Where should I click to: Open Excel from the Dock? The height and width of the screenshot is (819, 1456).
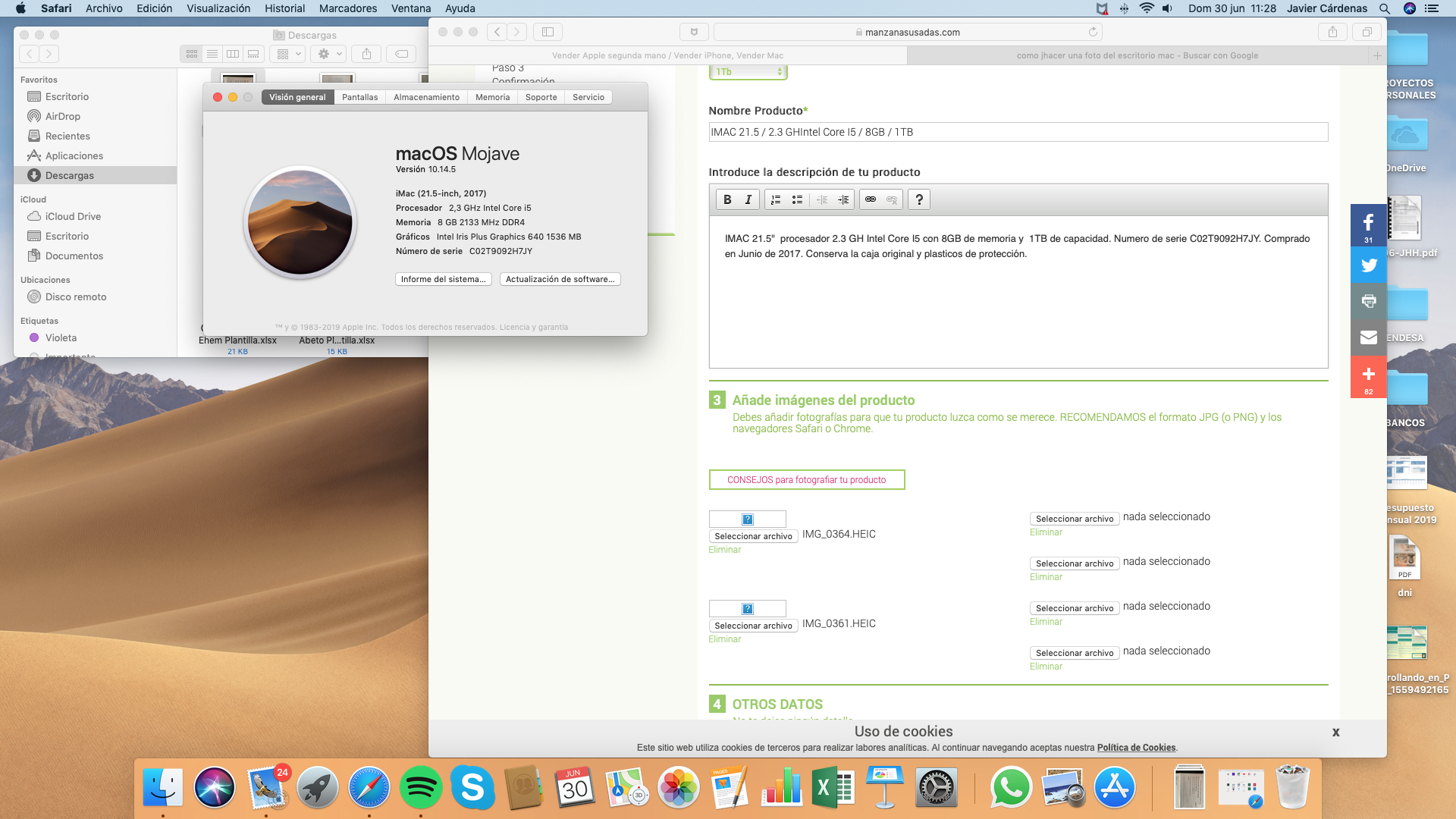833,788
